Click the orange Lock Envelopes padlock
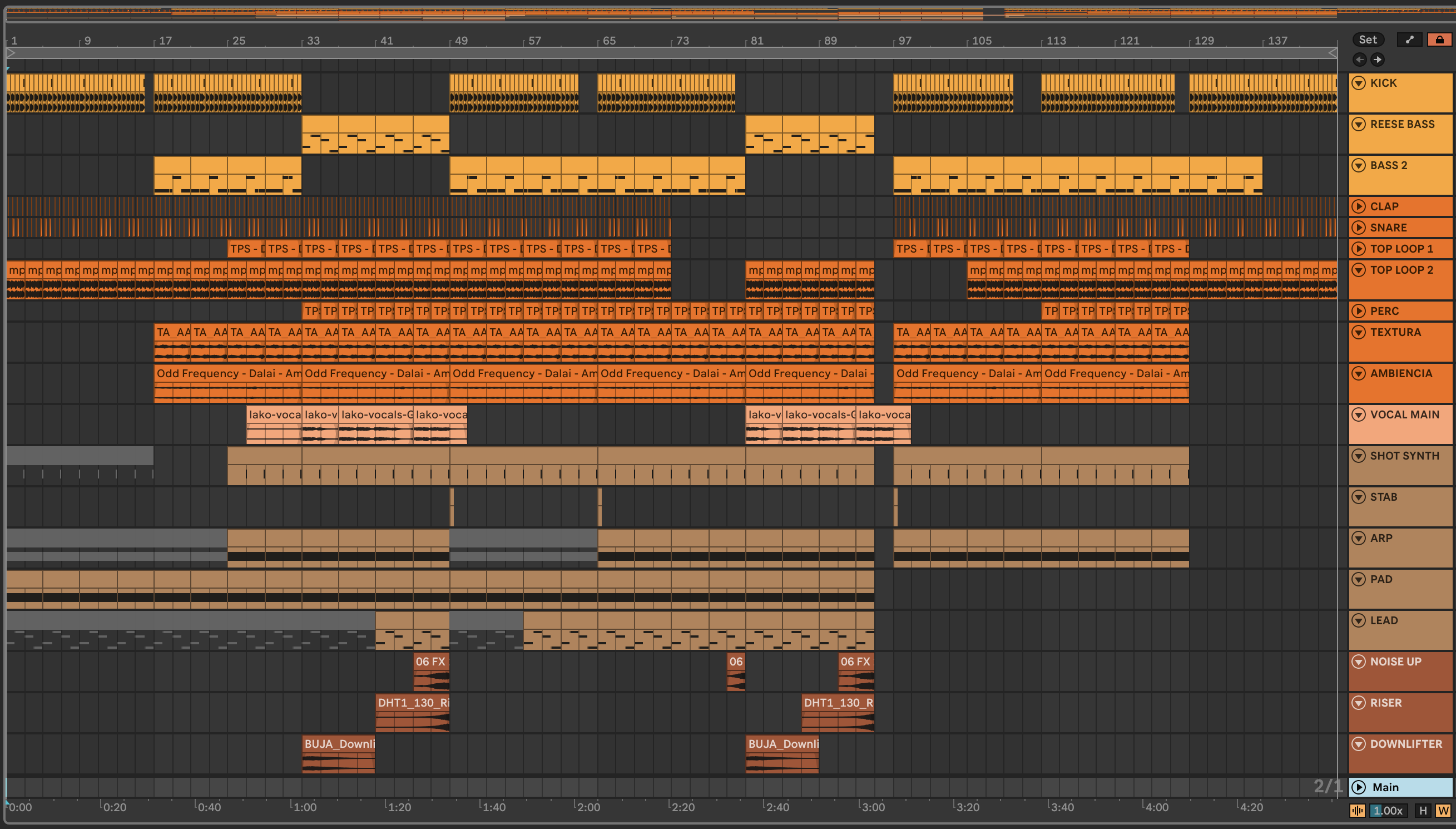 click(x=1439, y=40)
